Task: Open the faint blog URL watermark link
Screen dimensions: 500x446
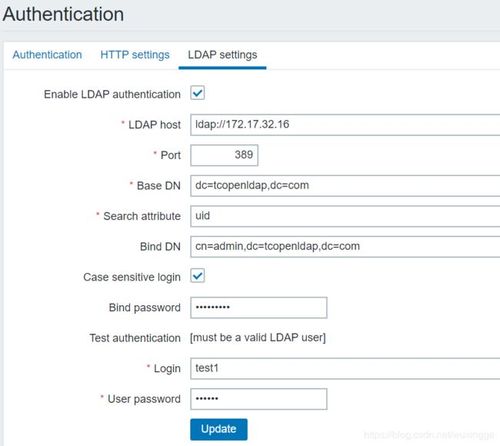Action: tap(429, 435)
